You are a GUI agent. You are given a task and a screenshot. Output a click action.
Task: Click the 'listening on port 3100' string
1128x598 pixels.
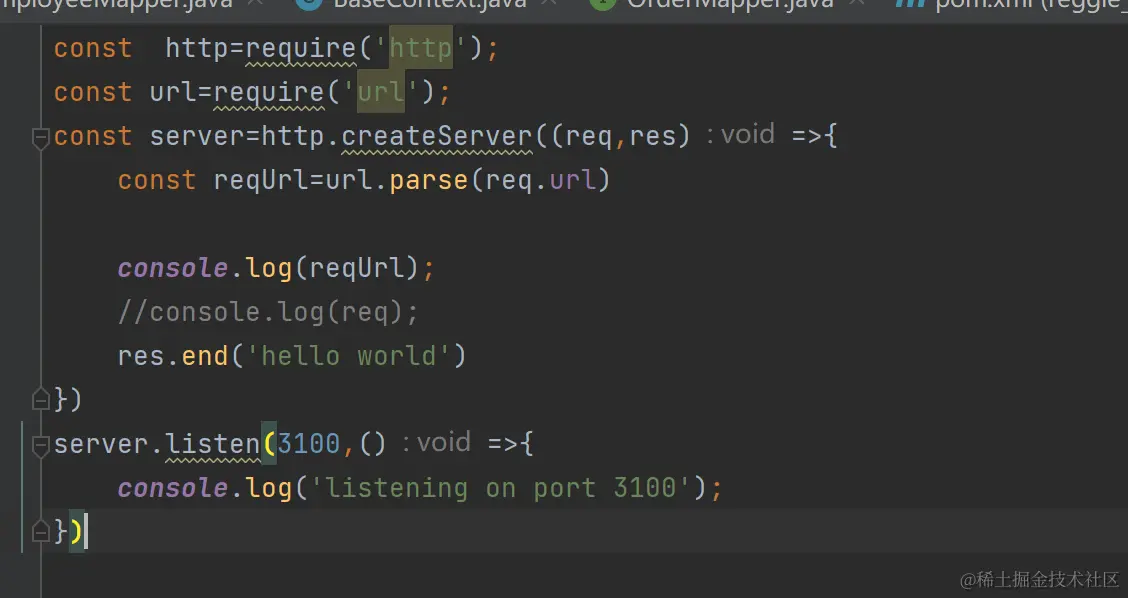(x=501, y=488)
